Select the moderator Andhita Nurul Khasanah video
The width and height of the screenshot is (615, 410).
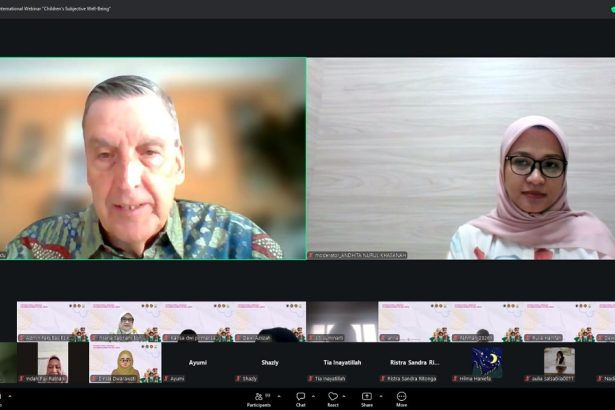pos(461,159)
